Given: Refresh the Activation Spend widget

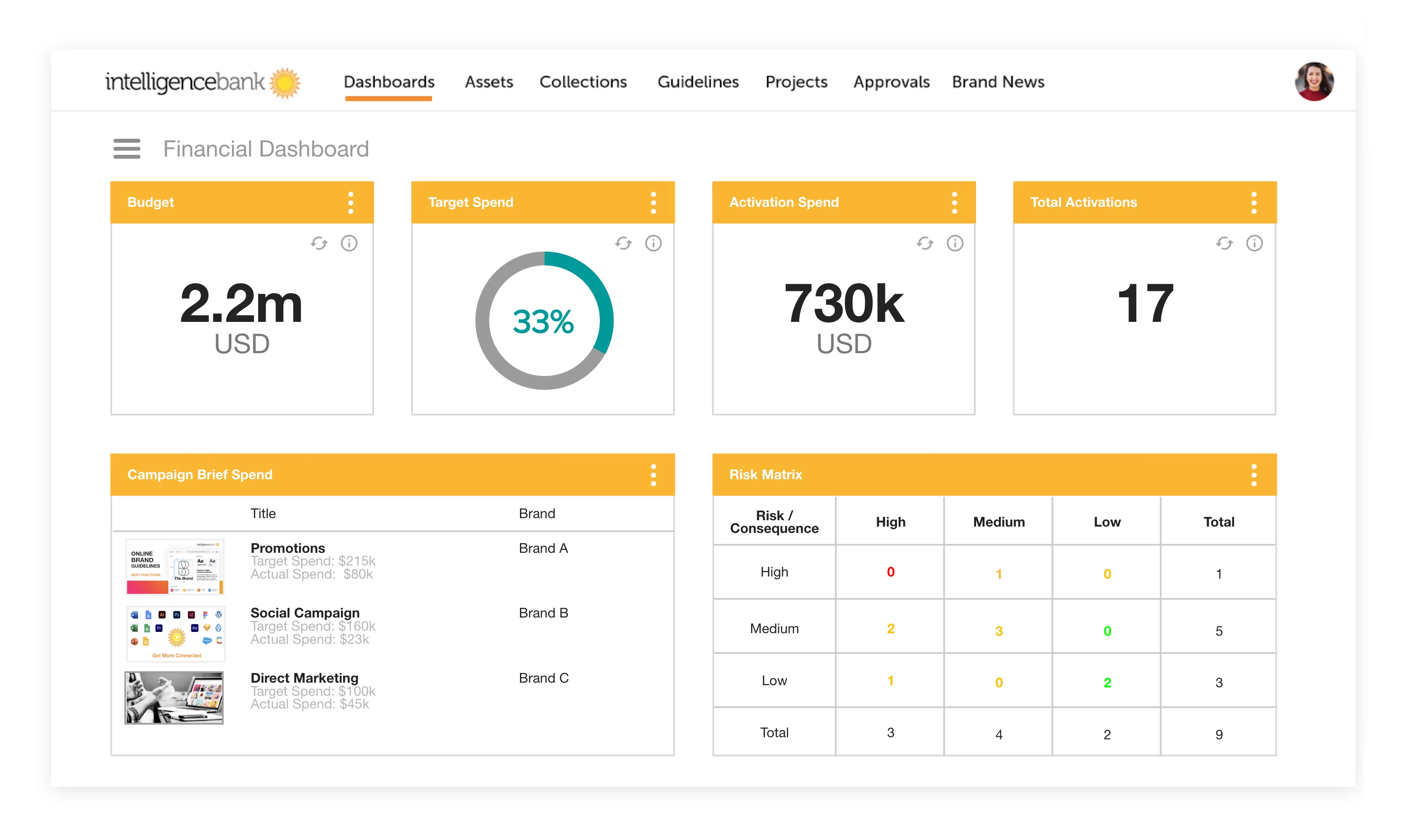Looking at the screenshot, I should 924,243.
